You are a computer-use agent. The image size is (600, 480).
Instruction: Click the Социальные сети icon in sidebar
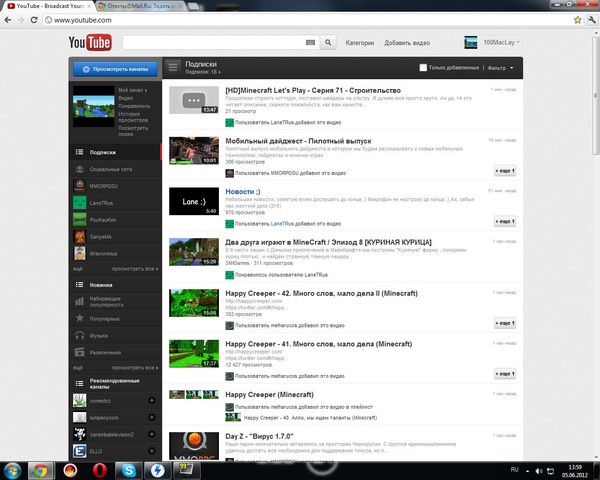pos(80,169)
